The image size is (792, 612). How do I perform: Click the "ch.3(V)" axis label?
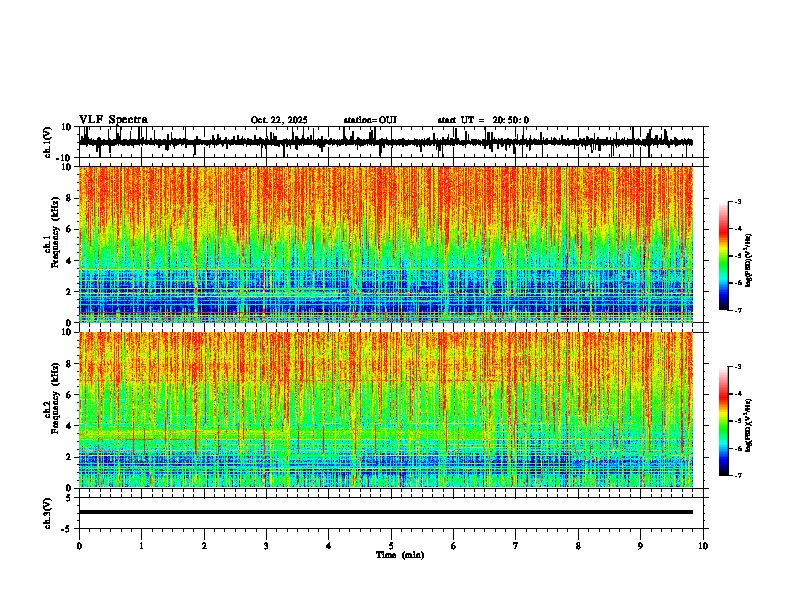(x=48, y=513)
